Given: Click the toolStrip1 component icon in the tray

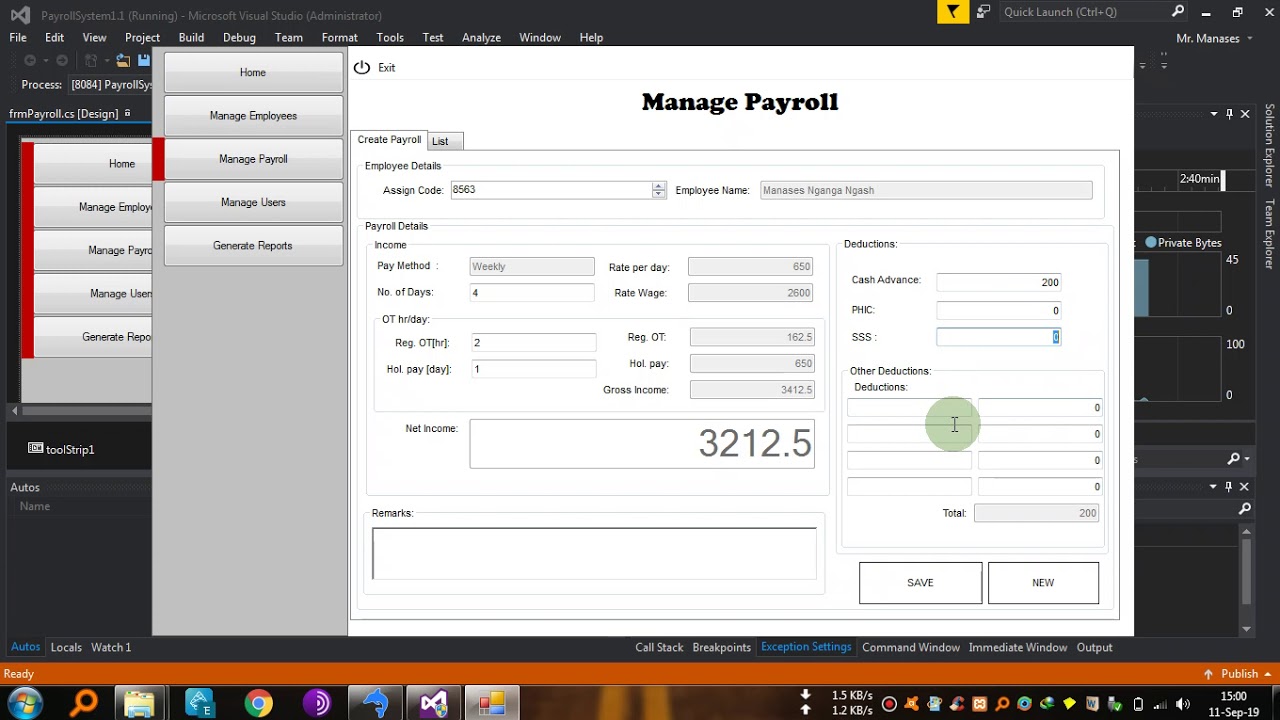Looking at the screenshot, I should (x=35, y=449).
